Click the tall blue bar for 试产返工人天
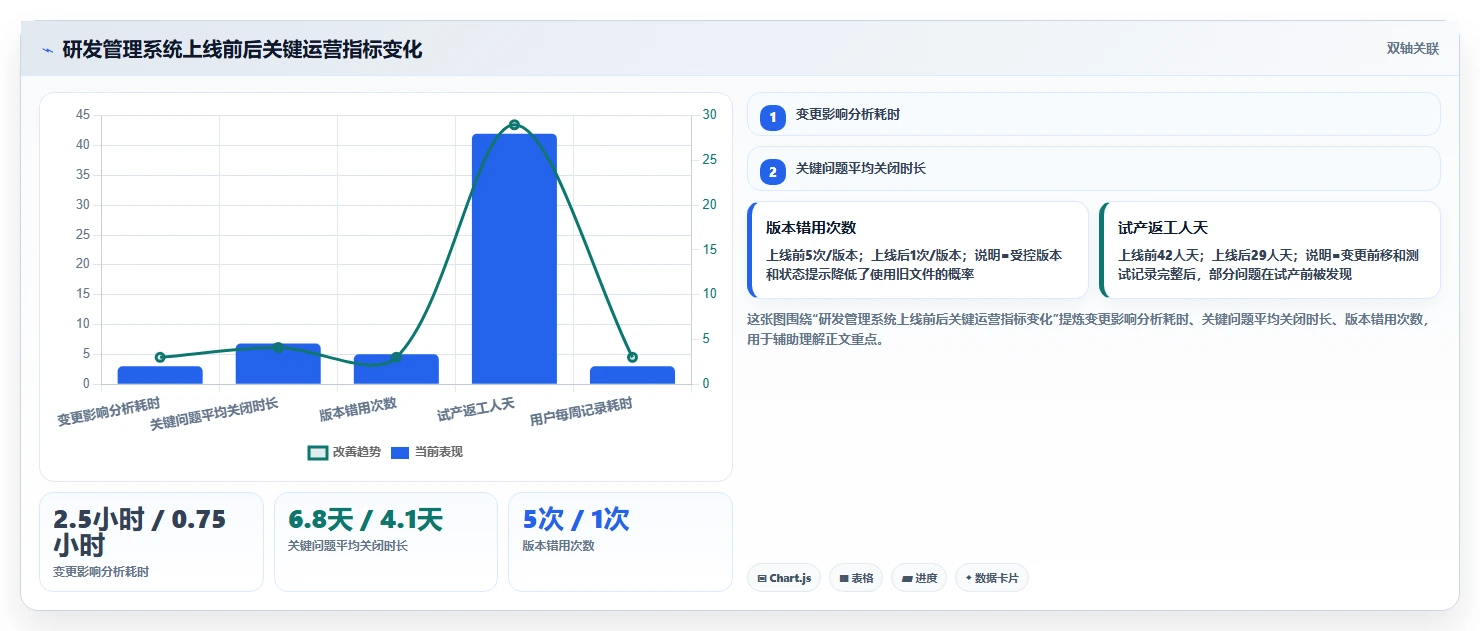Viewport: 1480px width, 631px height. coord(514,259)
